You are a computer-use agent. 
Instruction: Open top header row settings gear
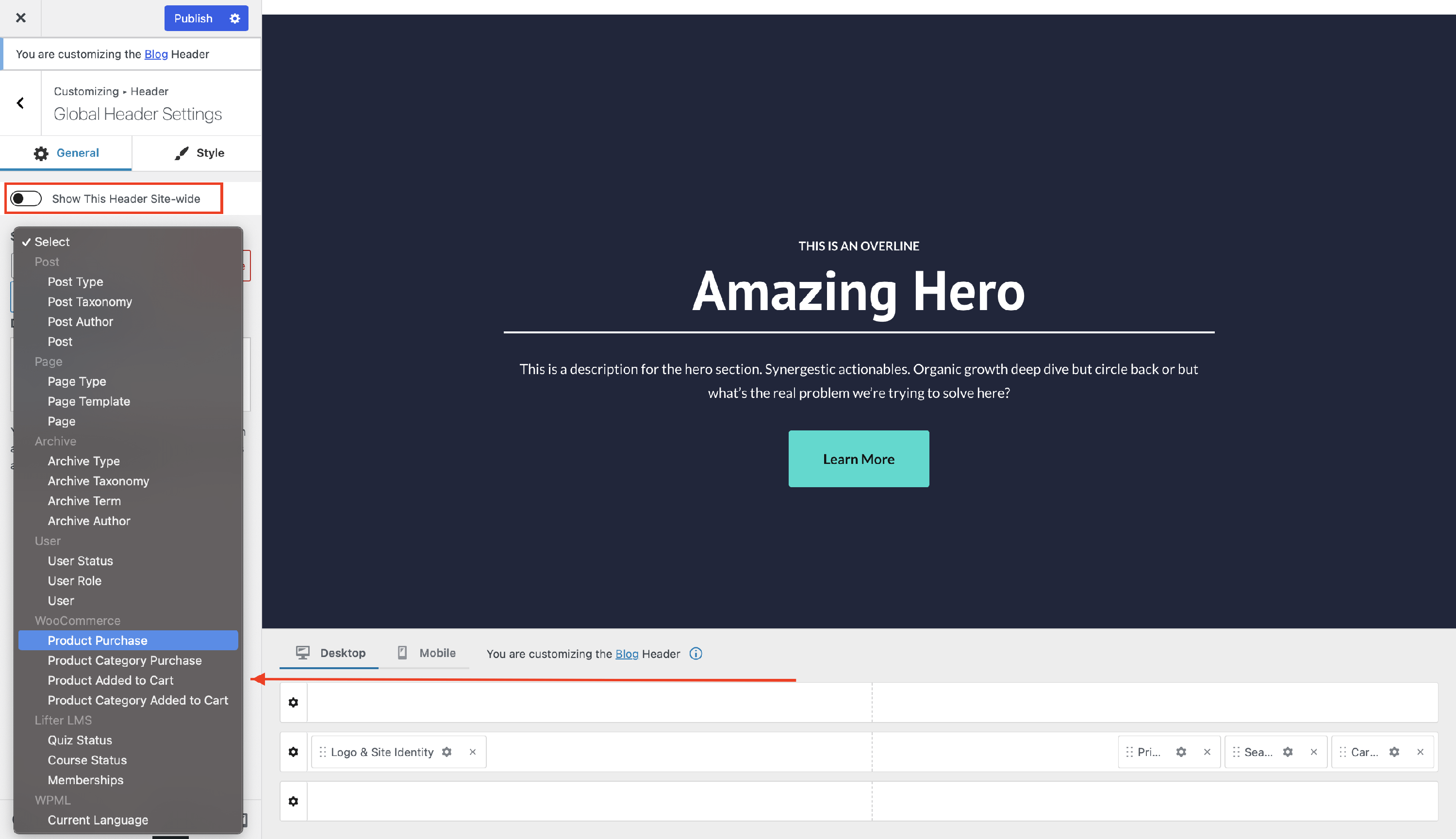click(x=293, y=703)
